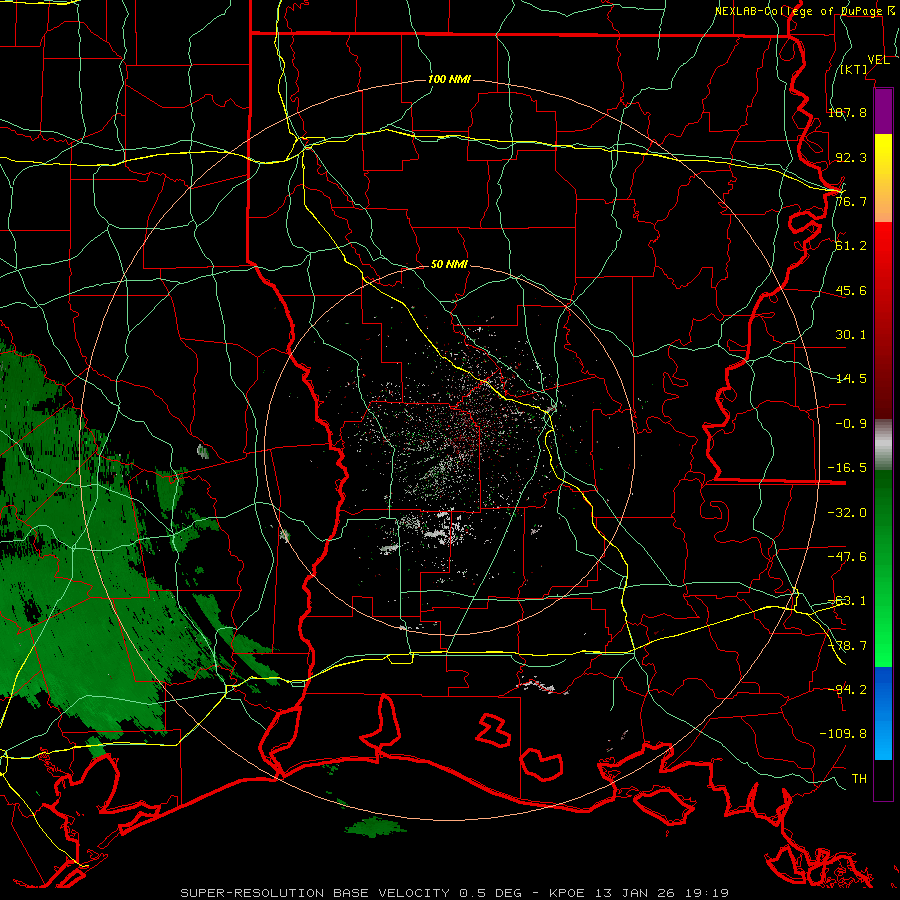This screenshot has height=900, width=900.
Task: Click the -94.2 legend value
Action: pyautogui.click(x=847, y=690)
